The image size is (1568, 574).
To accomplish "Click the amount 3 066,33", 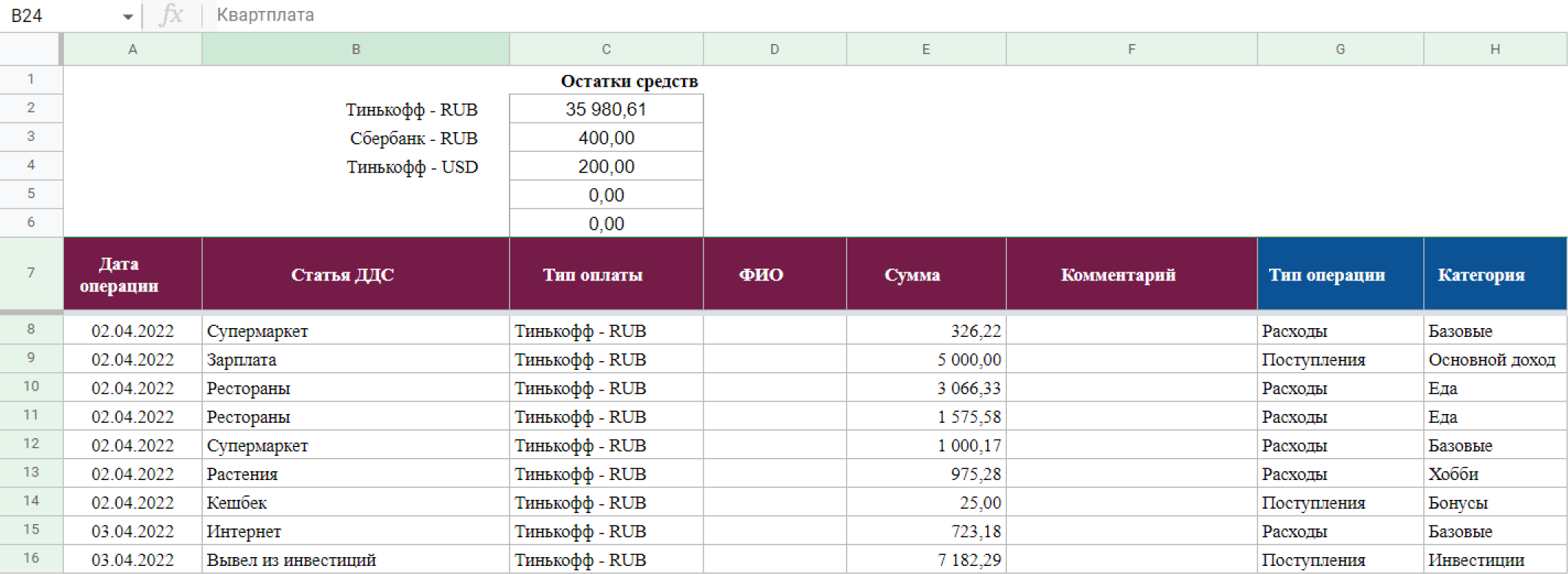I will click(x=925, y=388).
